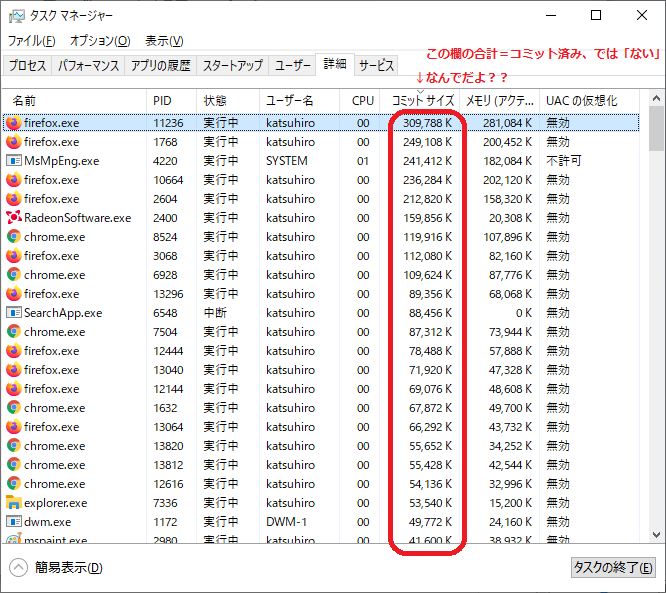Click the explorer.exe folder icon
Viewport: 666px width, 593px height.
pyautogui.click(x=14, y=503)
